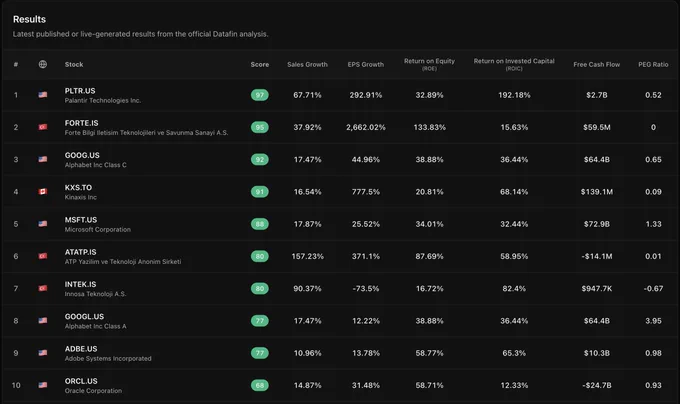Open the ATATP.IS ticker

click(x=80, y=252)
